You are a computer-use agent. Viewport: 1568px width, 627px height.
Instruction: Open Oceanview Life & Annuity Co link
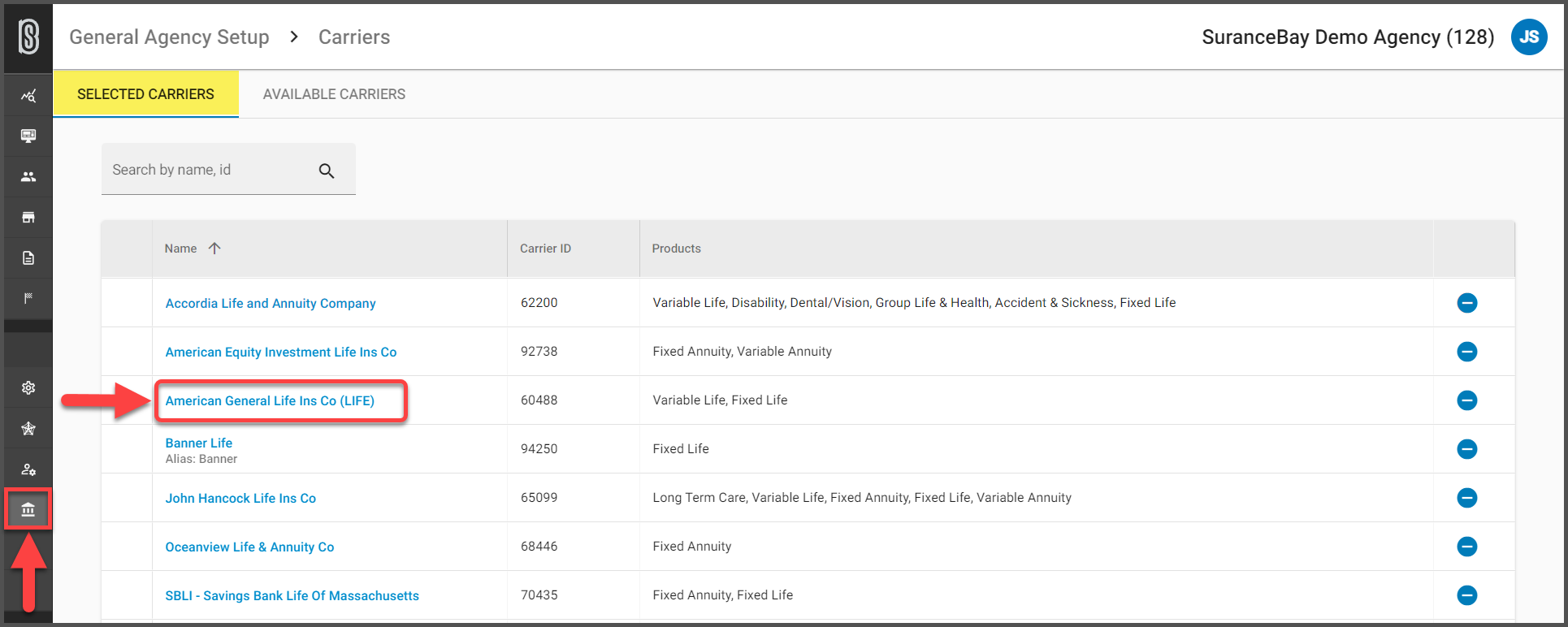pos(249,547)
